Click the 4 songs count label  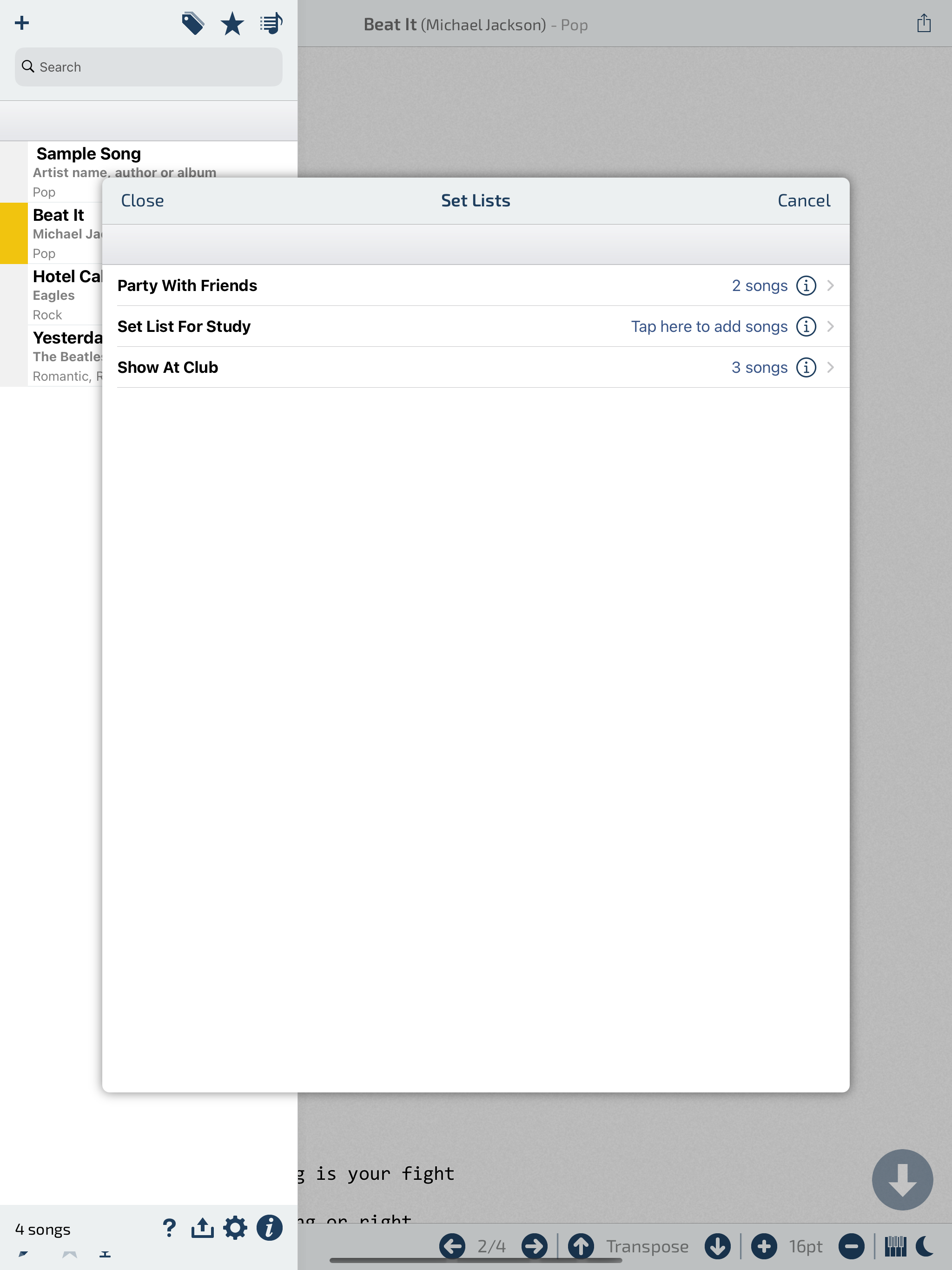pyautogui.click(x=43, y=1229)
